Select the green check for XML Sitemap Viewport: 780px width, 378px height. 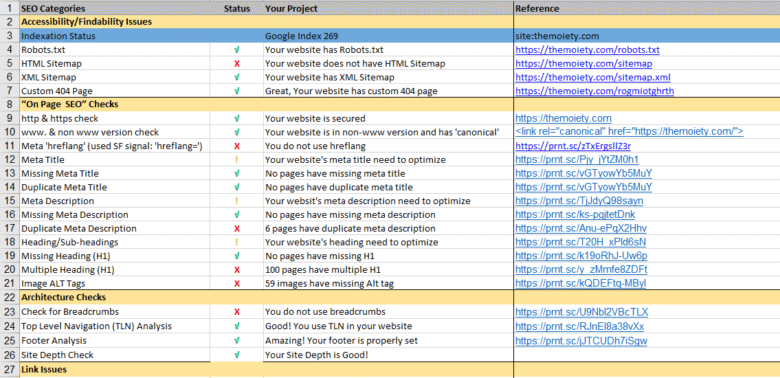(237, 78)
